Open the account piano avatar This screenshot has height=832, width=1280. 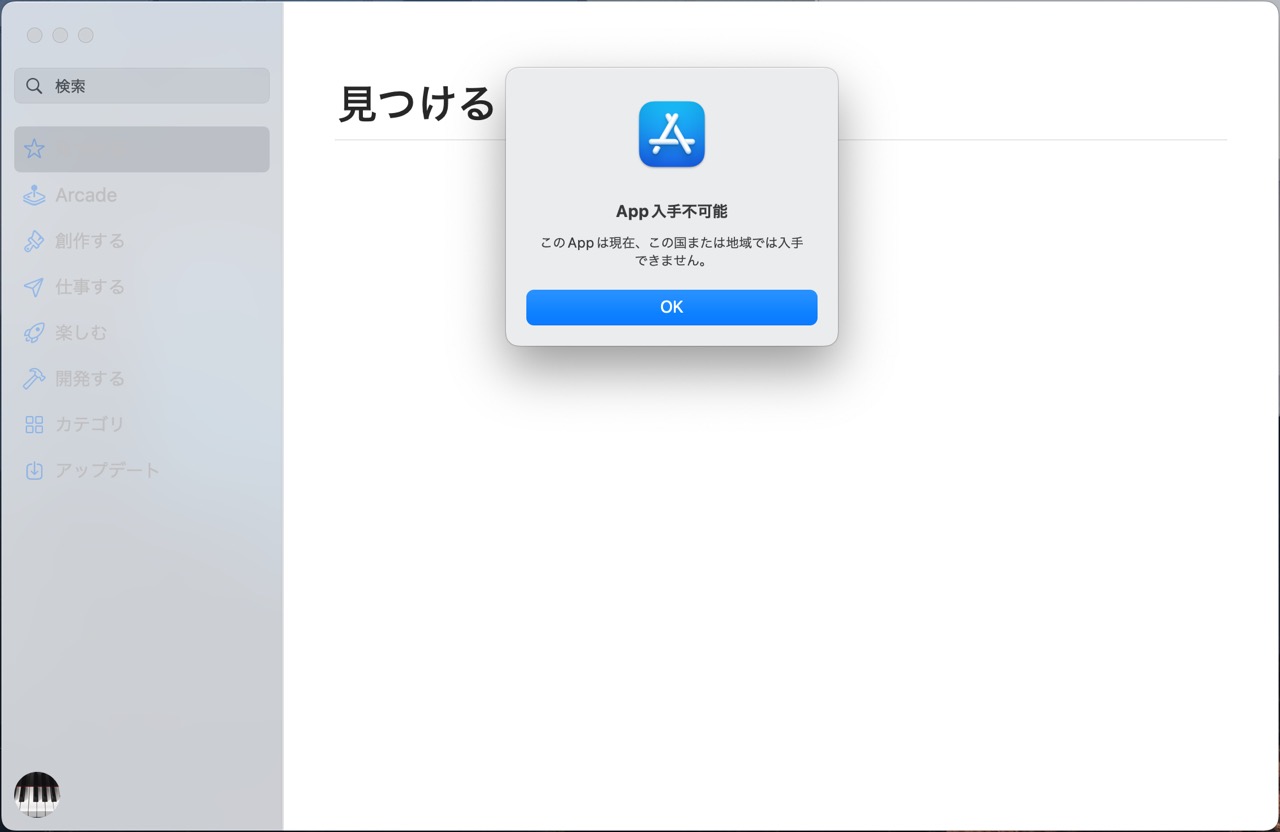(x=37, y=795)
